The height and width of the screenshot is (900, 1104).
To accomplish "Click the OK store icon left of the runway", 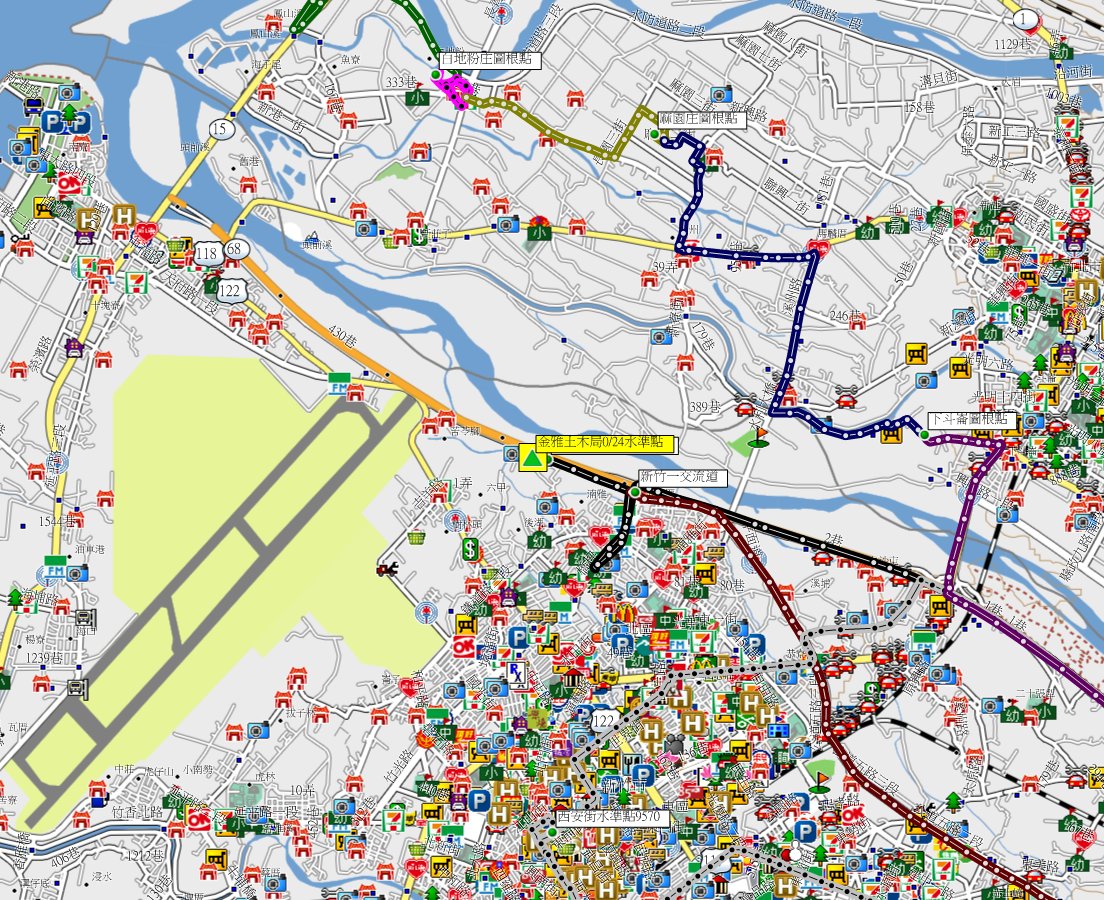I will pyautogui.click(x=199, y=818).
